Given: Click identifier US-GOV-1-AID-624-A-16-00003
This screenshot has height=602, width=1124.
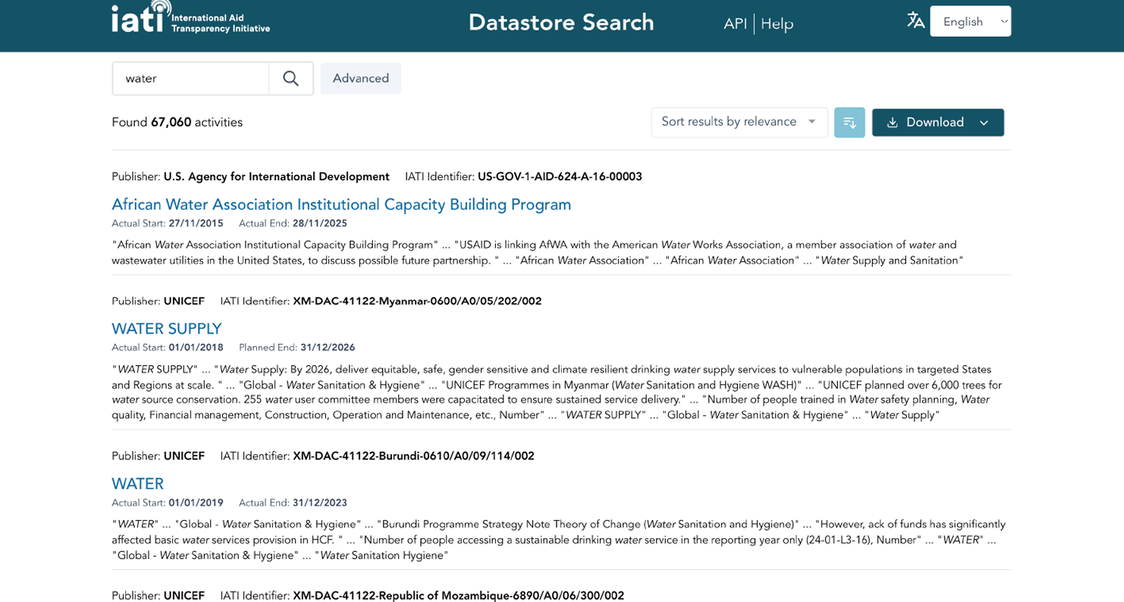Looking at the screenshot, I should coord(560,176).
